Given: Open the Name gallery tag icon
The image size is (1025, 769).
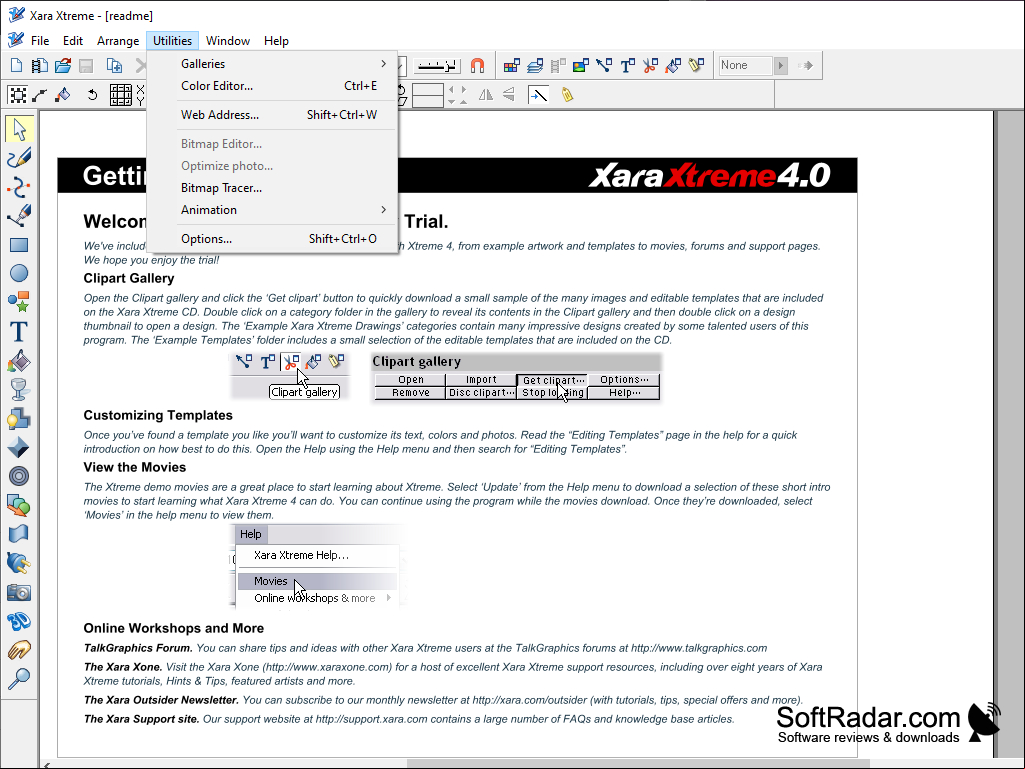Looking at the screenshot, I should (696, 65).
